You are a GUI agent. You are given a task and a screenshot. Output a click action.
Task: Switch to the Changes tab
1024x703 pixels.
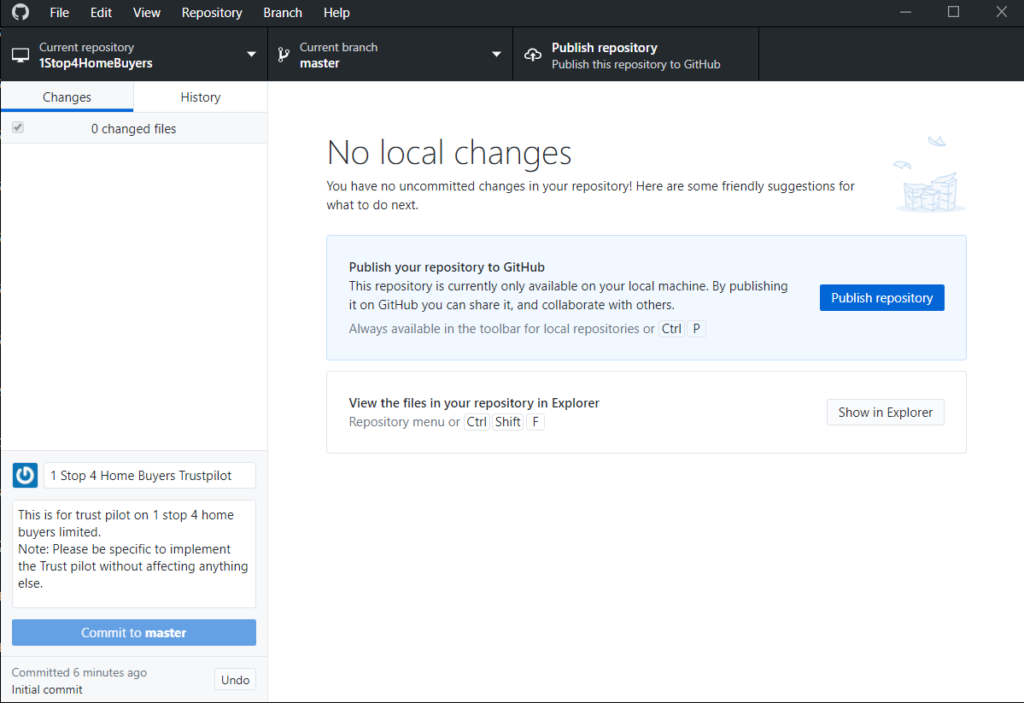67,97
